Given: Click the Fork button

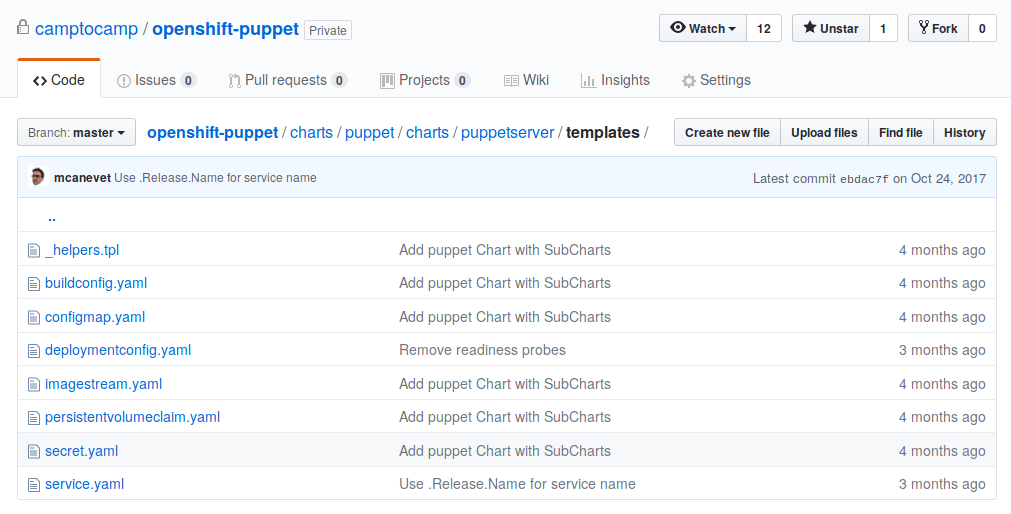Looking at the screenshot, I should [x=938, y=28].
